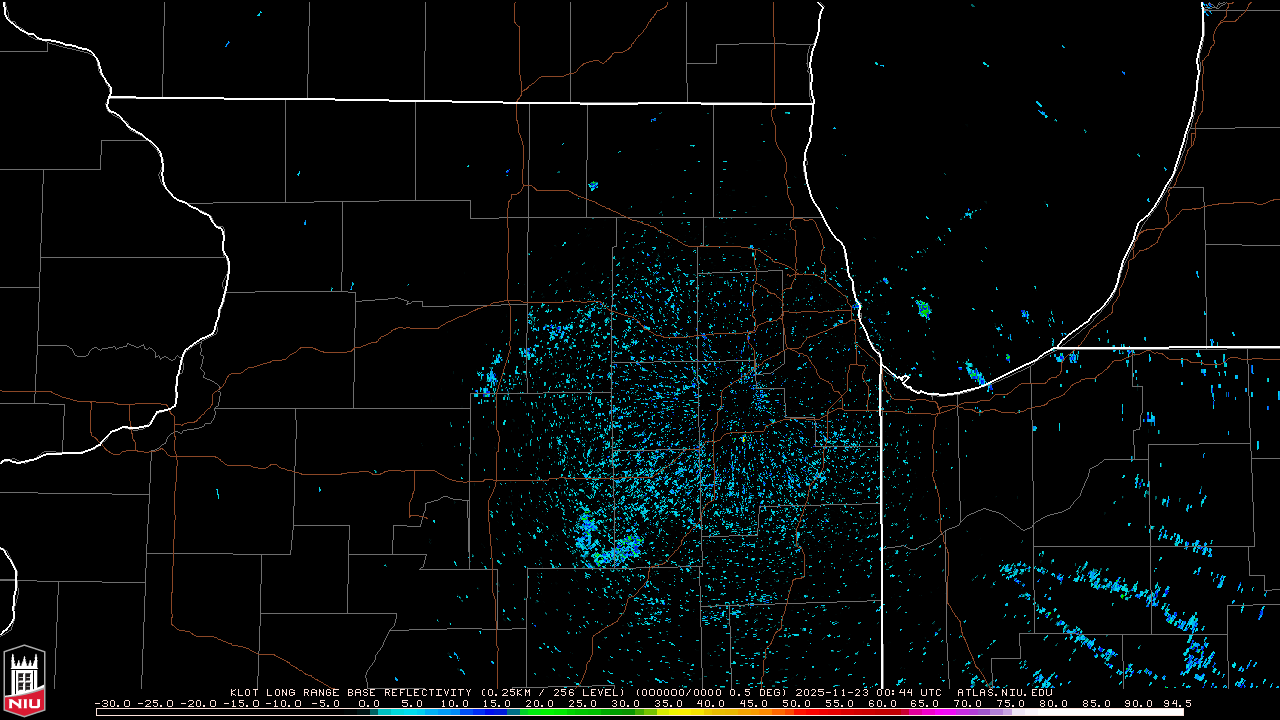Viewport: 1280px width, 720px height.
Task: Click the green echo over Lake Michigan
Action: coord(923,310)
